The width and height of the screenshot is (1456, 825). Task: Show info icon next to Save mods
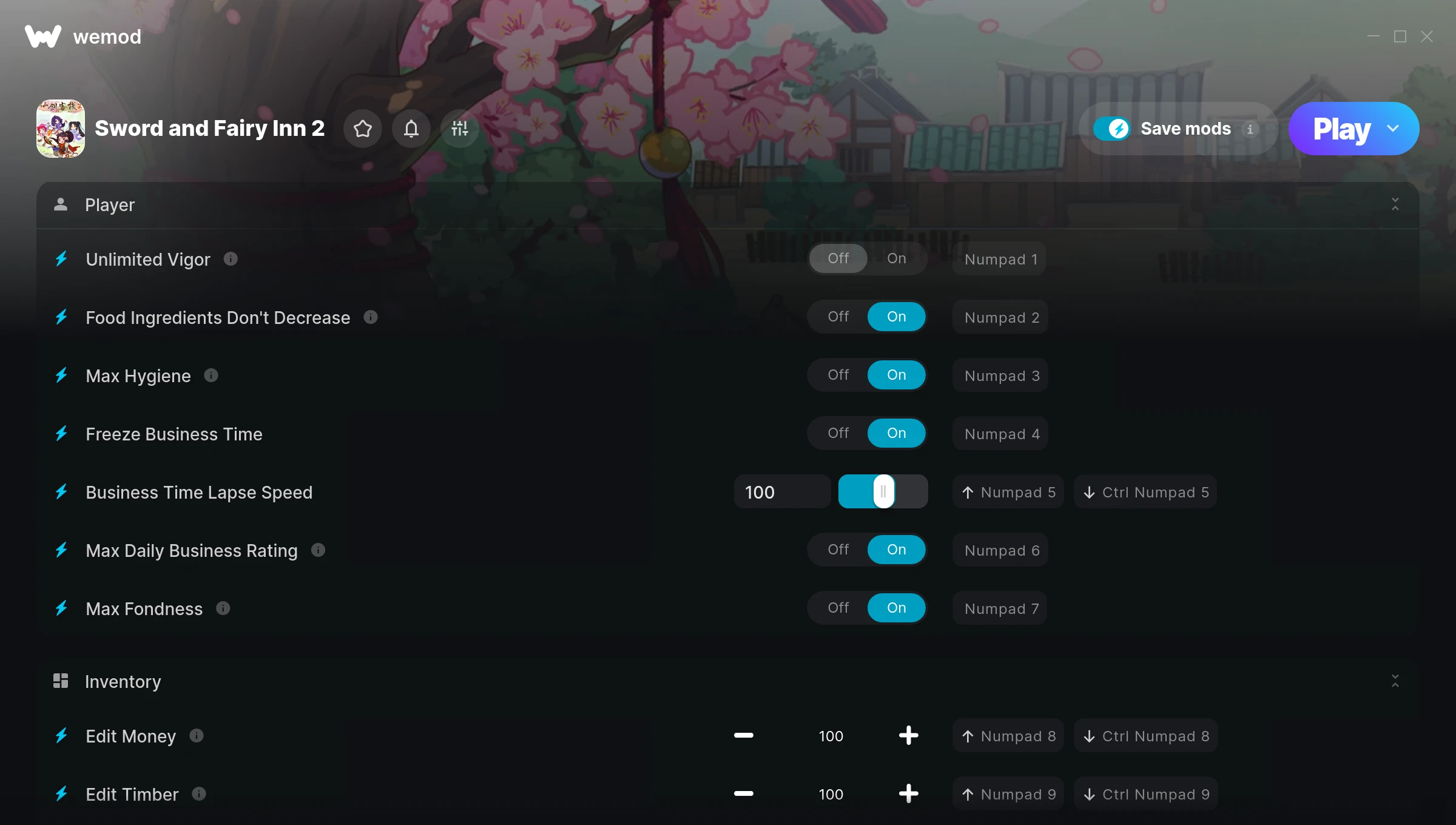coord(1250,129)
